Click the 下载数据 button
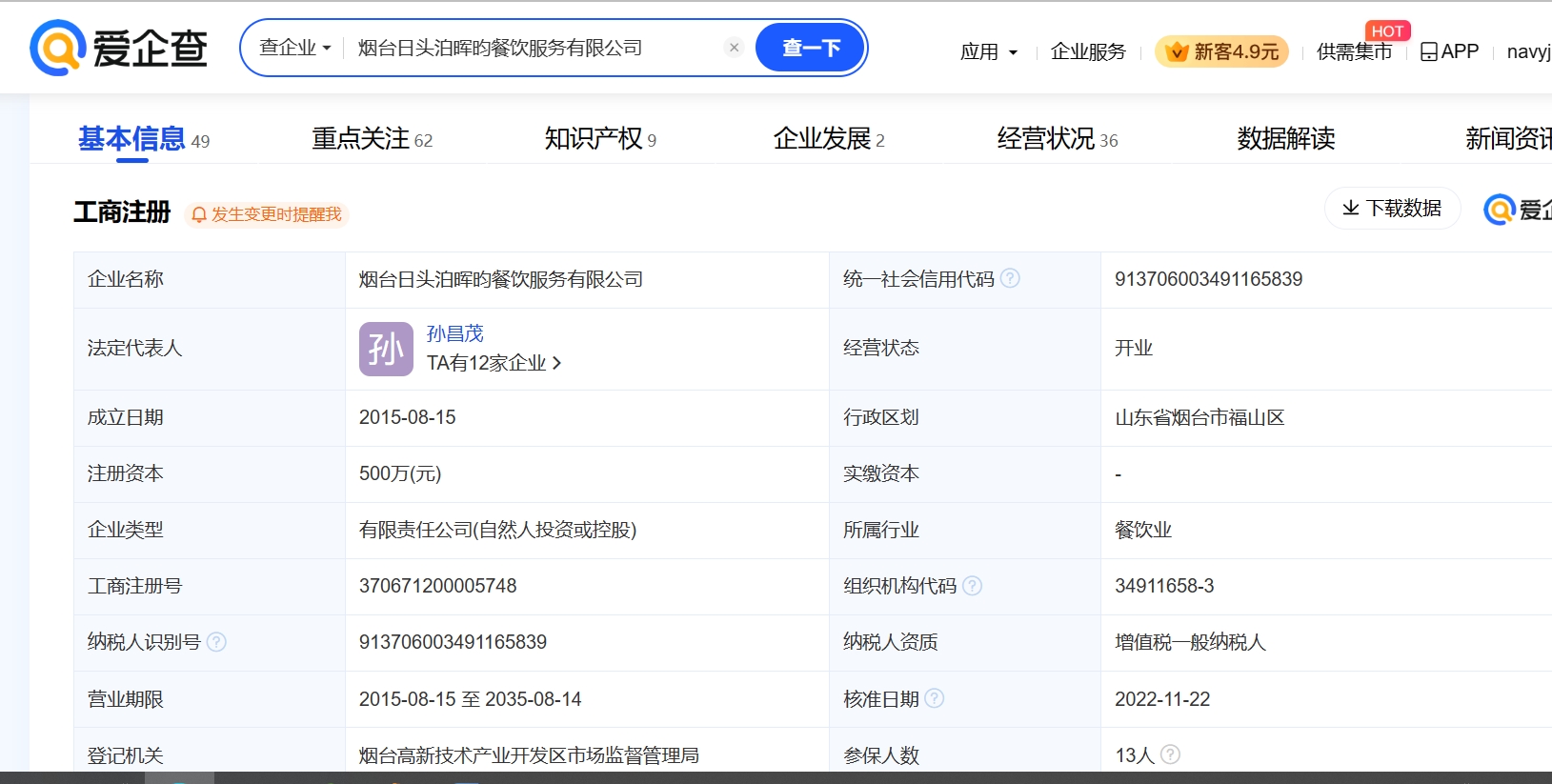This screenshot has height=784, width=1552. (1392, 208)
